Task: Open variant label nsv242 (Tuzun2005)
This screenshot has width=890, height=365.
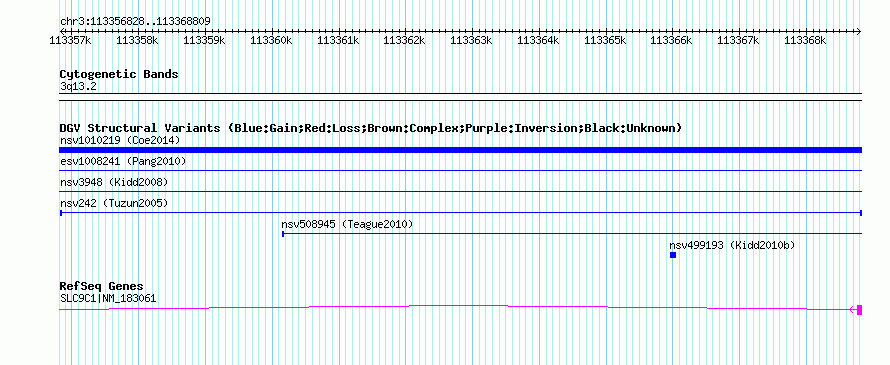Action: coord(114,203)
